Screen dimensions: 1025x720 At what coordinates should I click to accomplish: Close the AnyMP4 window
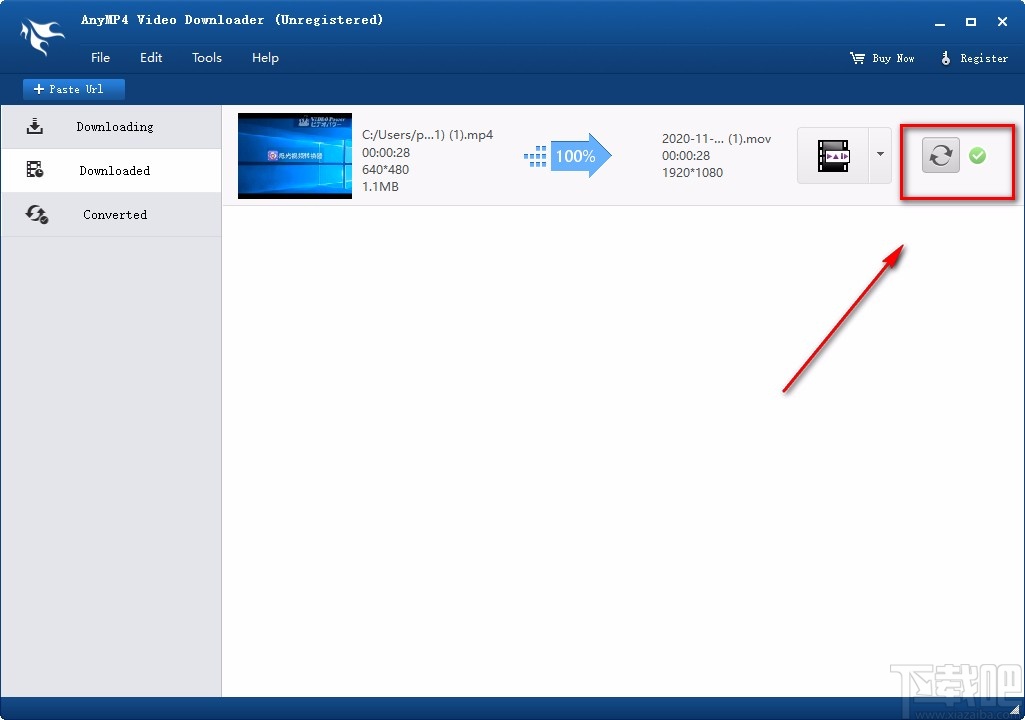tap(1002, 22)
